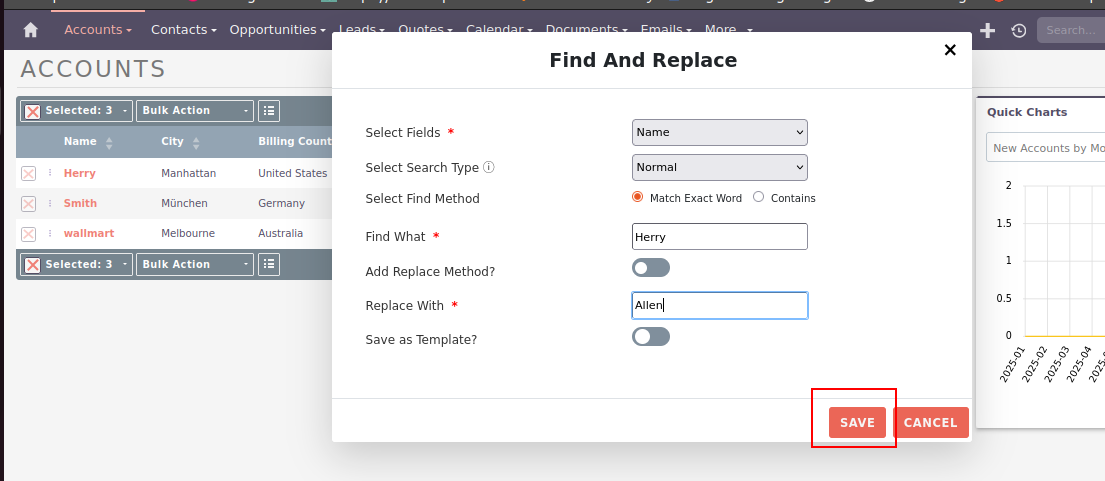Screen dimensions: 1105x481
Task: Expand the Select Search Type dropdown
Action: 719,167
